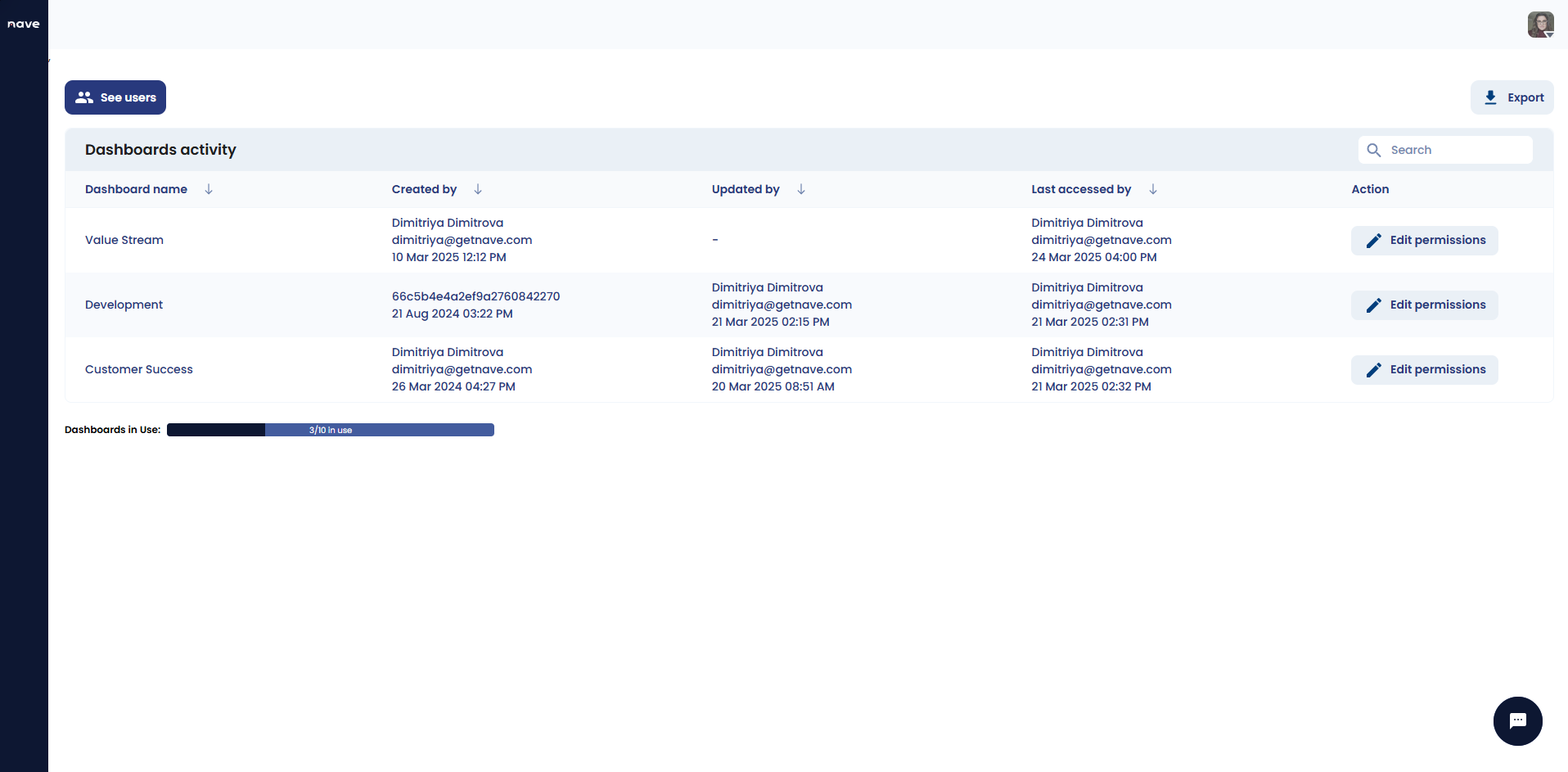Click the nave logo in sidebar

click(x=24, y=23)
